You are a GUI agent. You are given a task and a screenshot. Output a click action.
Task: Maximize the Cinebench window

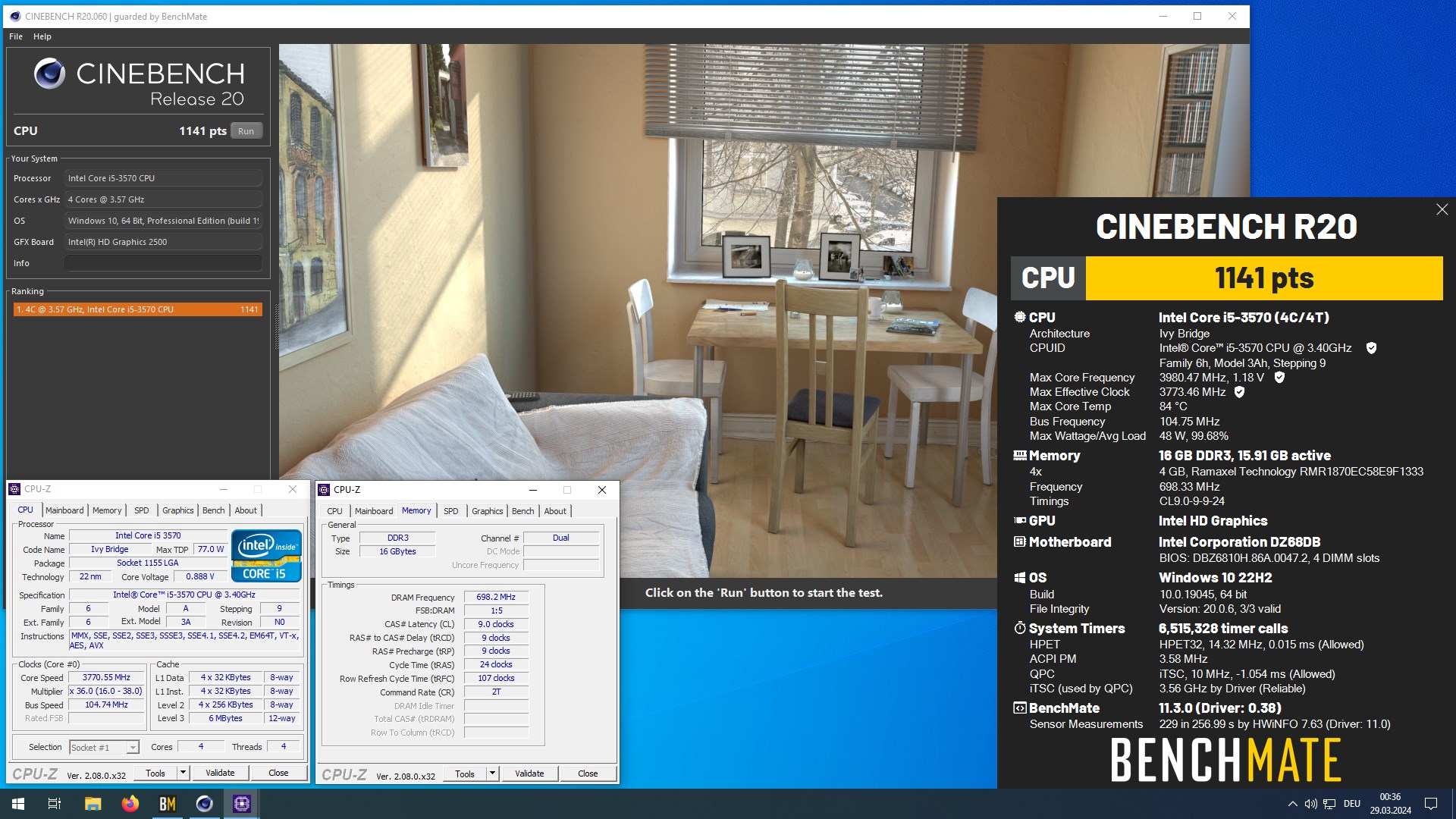(1197, 16)
